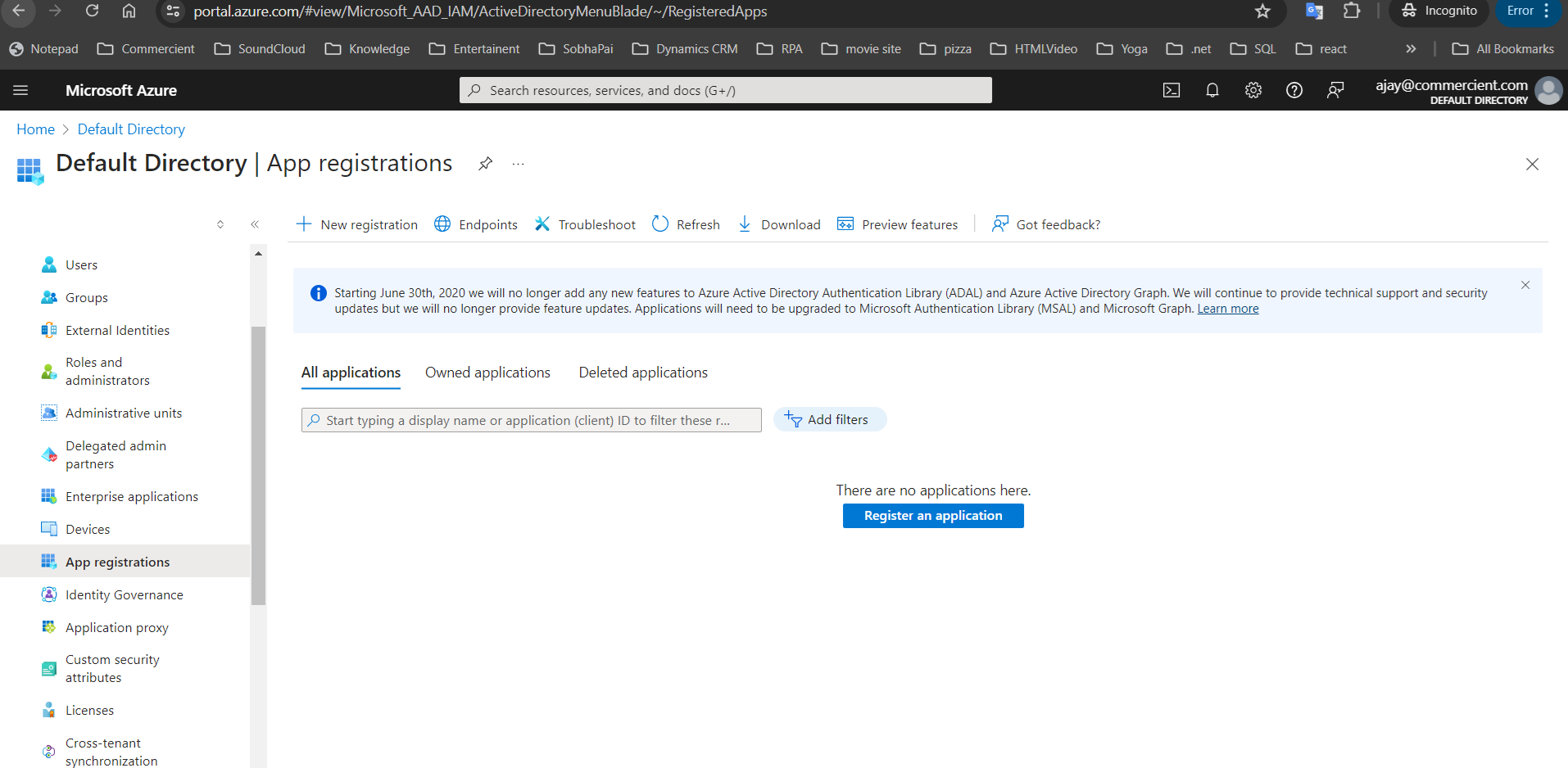1568x768 pixels.
Task: Switch to the Deleted applications tab
Action: pos(643,373)
